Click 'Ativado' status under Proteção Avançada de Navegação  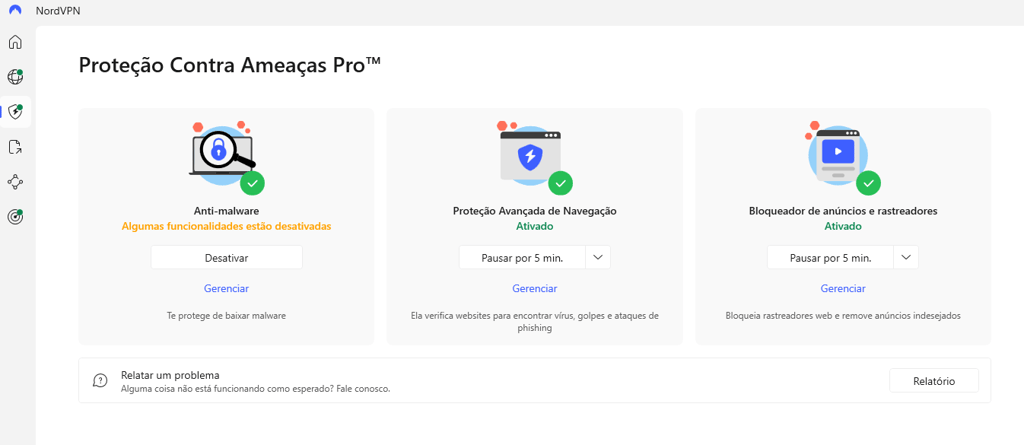tap(535, 226)
